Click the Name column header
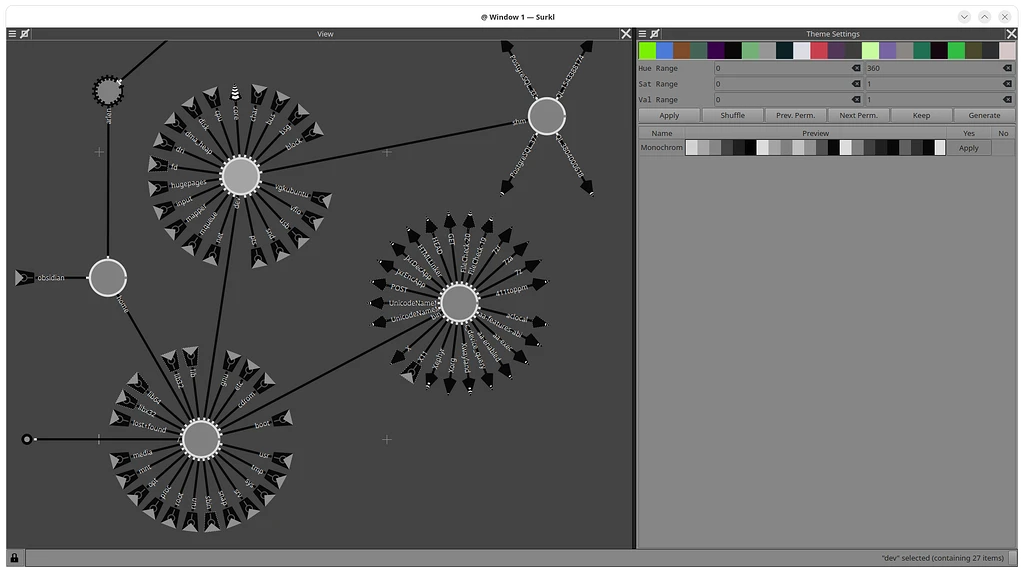Viewport: 1024px width, 573px height. 662,133
